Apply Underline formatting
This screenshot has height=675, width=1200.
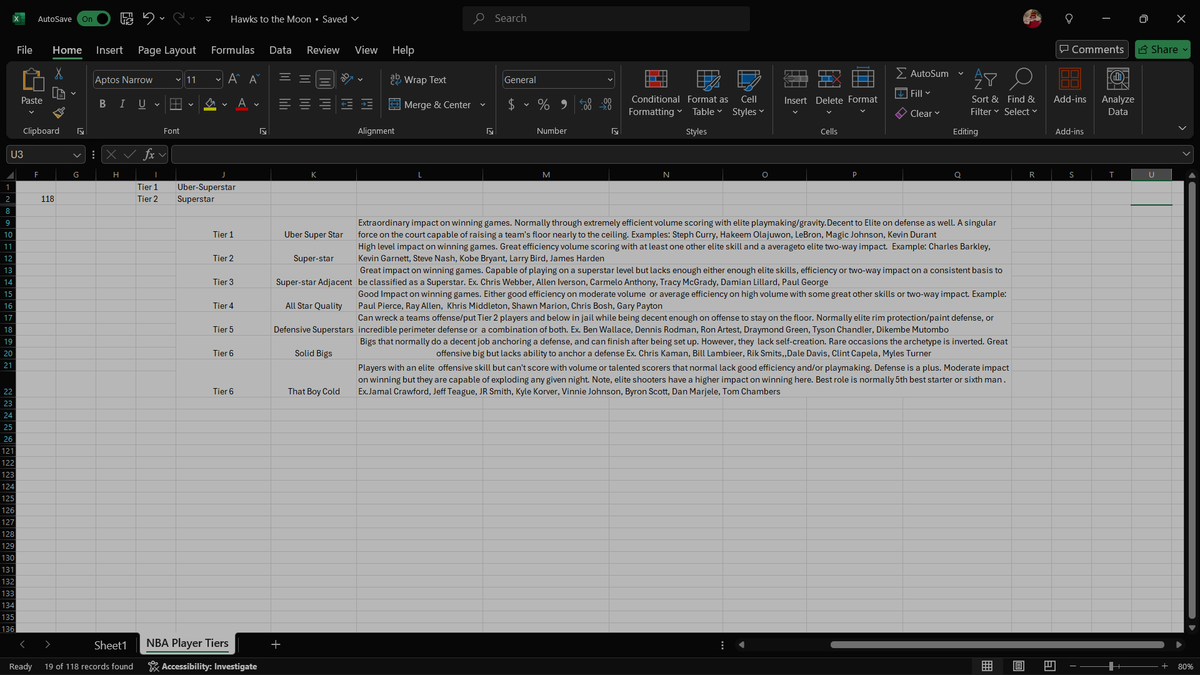(x=141, y=104)
